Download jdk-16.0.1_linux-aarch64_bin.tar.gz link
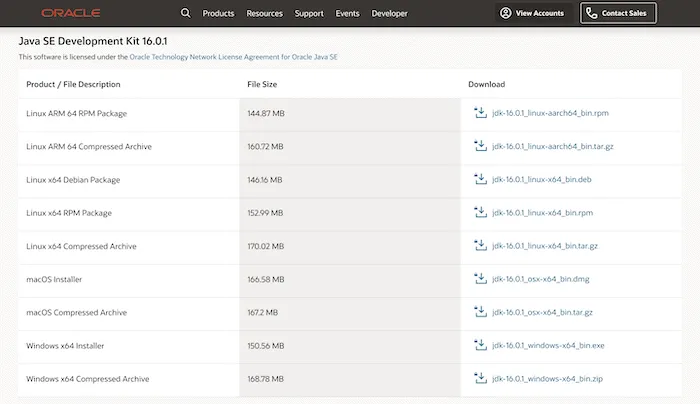Screen dimensions: 700x404 pyautogui.click(x=553, y=146)
